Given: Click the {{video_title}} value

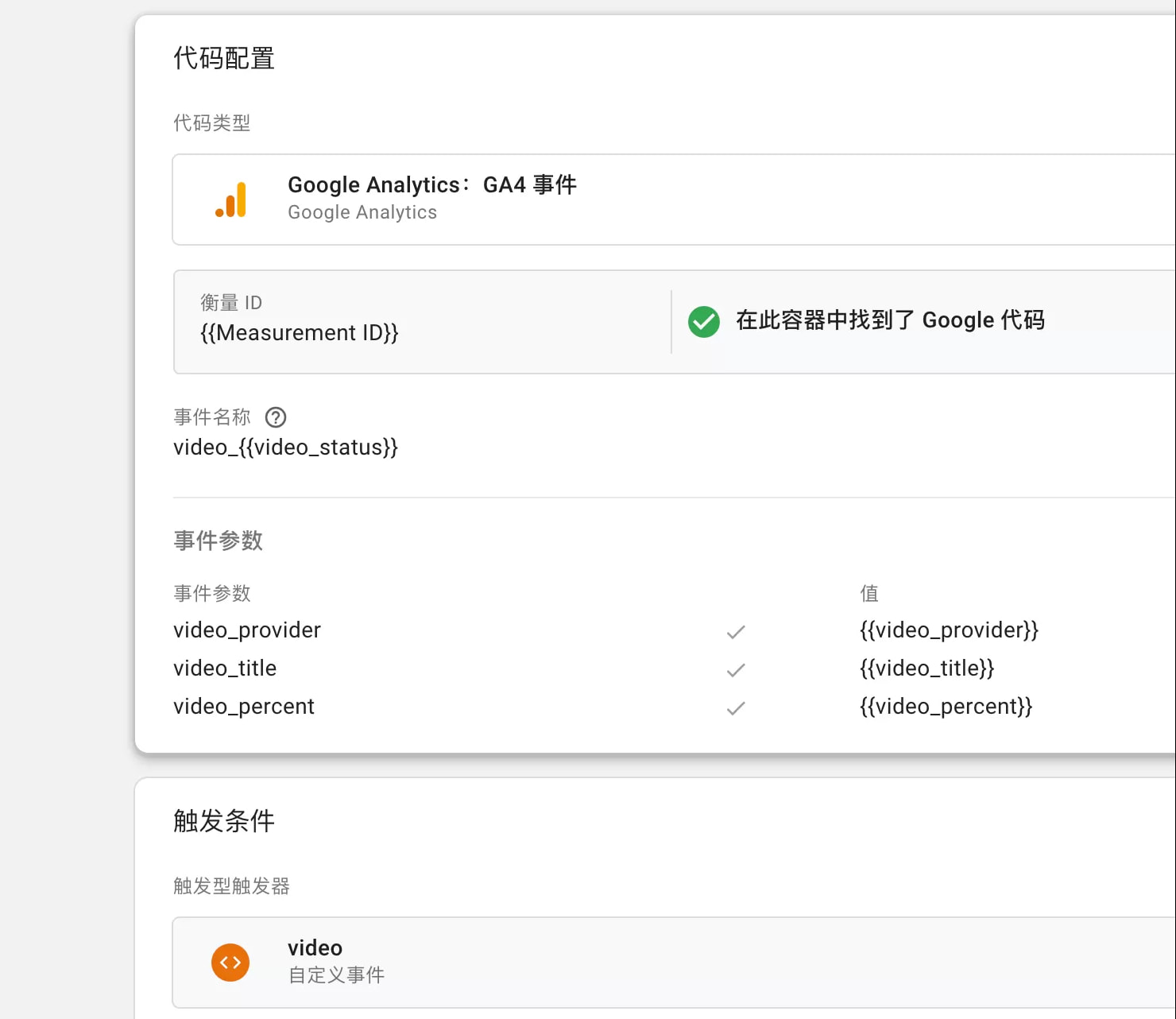Looking at the screenshot, I should pos(926,668).
